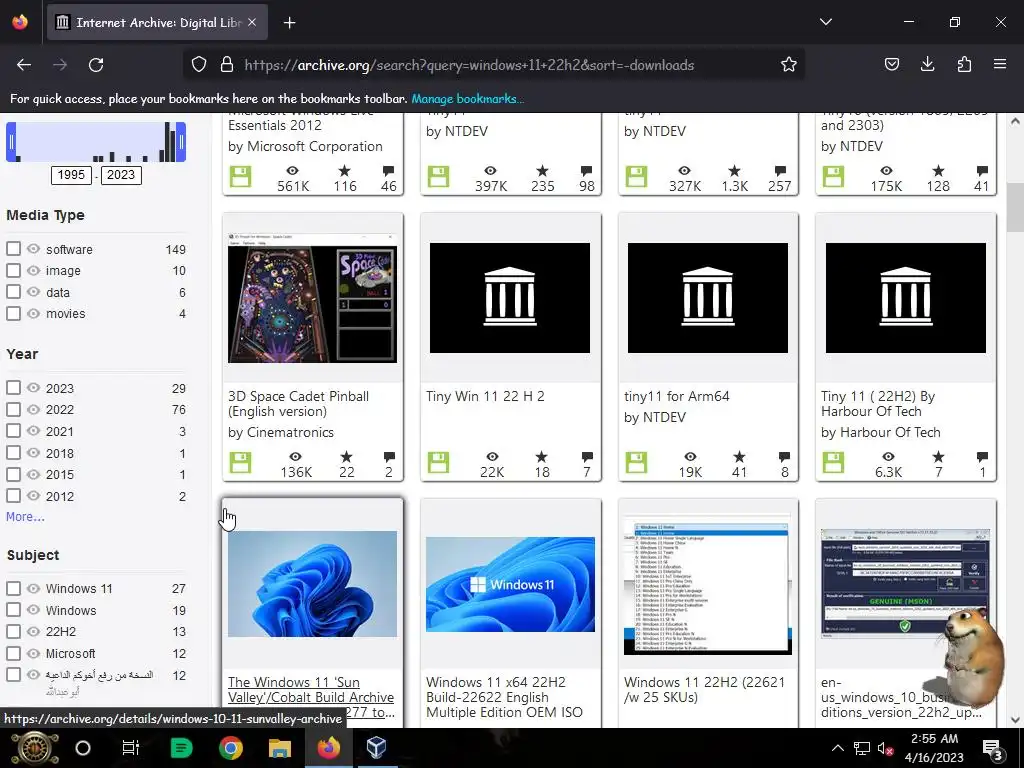Close the Internet Archive tab
The image size is (1024, 768).
coord(252,23)
